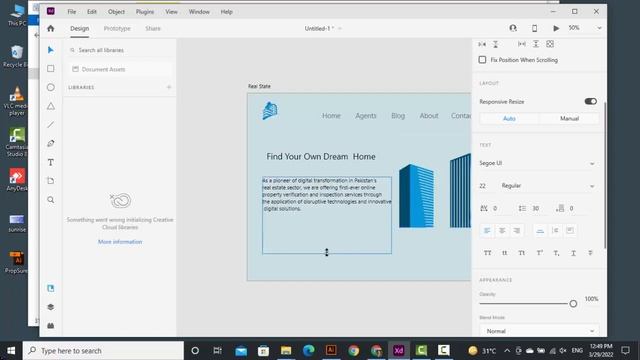
Task: Go to Home screen icon
Action: coord(51,28)
